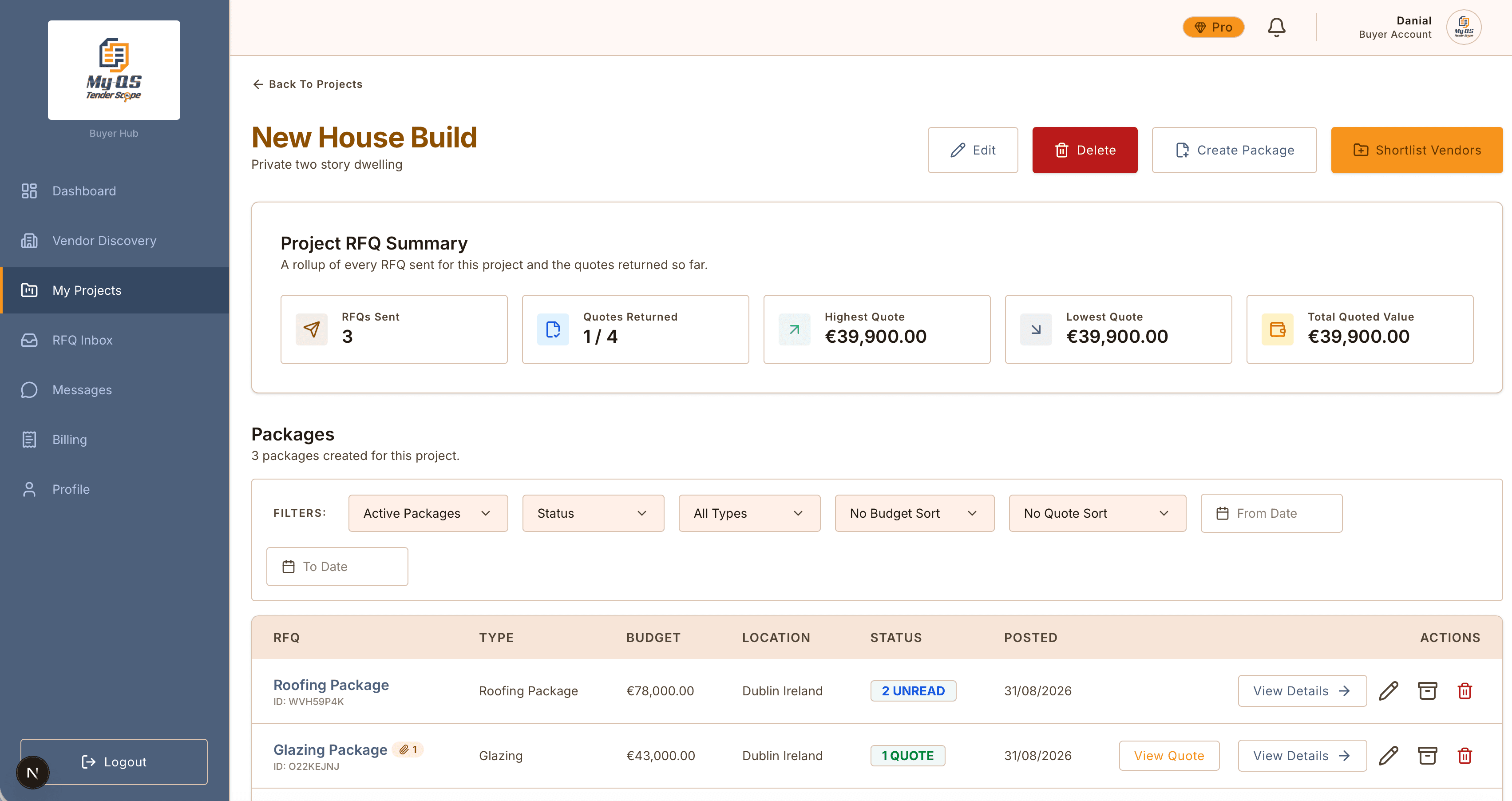The height and width of the screenshot is (801, 1512).
Task: Open the notifications bell
Action: (x=1276, y=27)
